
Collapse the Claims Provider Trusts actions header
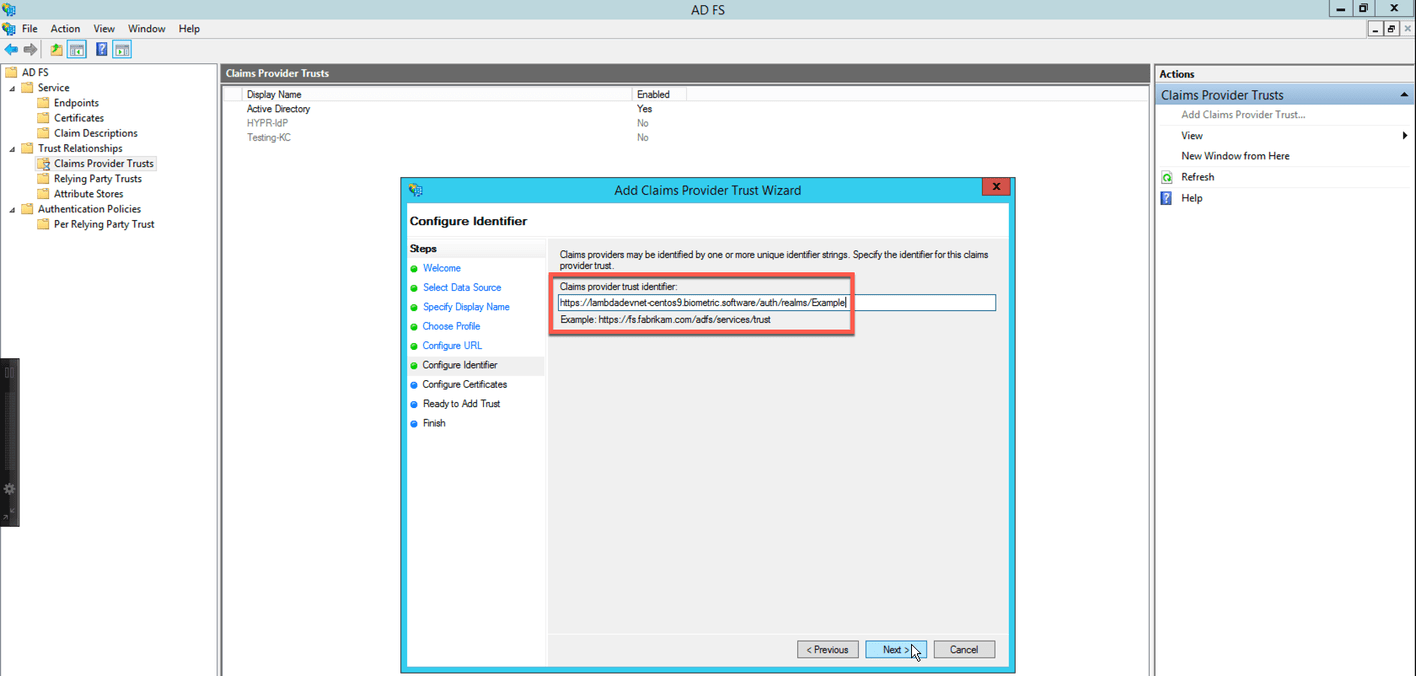coord(1404,93)
